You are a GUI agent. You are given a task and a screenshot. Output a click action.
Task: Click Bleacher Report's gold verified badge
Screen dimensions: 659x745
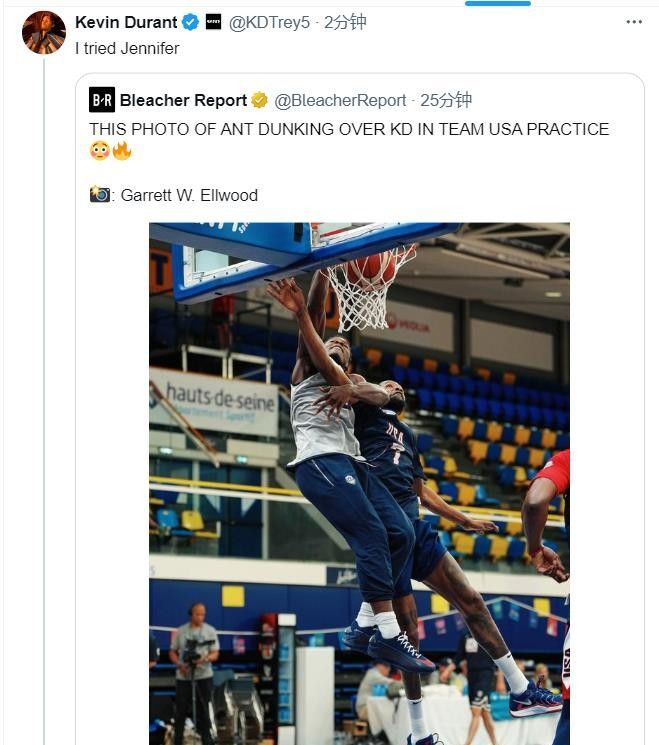[x=259, y=100]
